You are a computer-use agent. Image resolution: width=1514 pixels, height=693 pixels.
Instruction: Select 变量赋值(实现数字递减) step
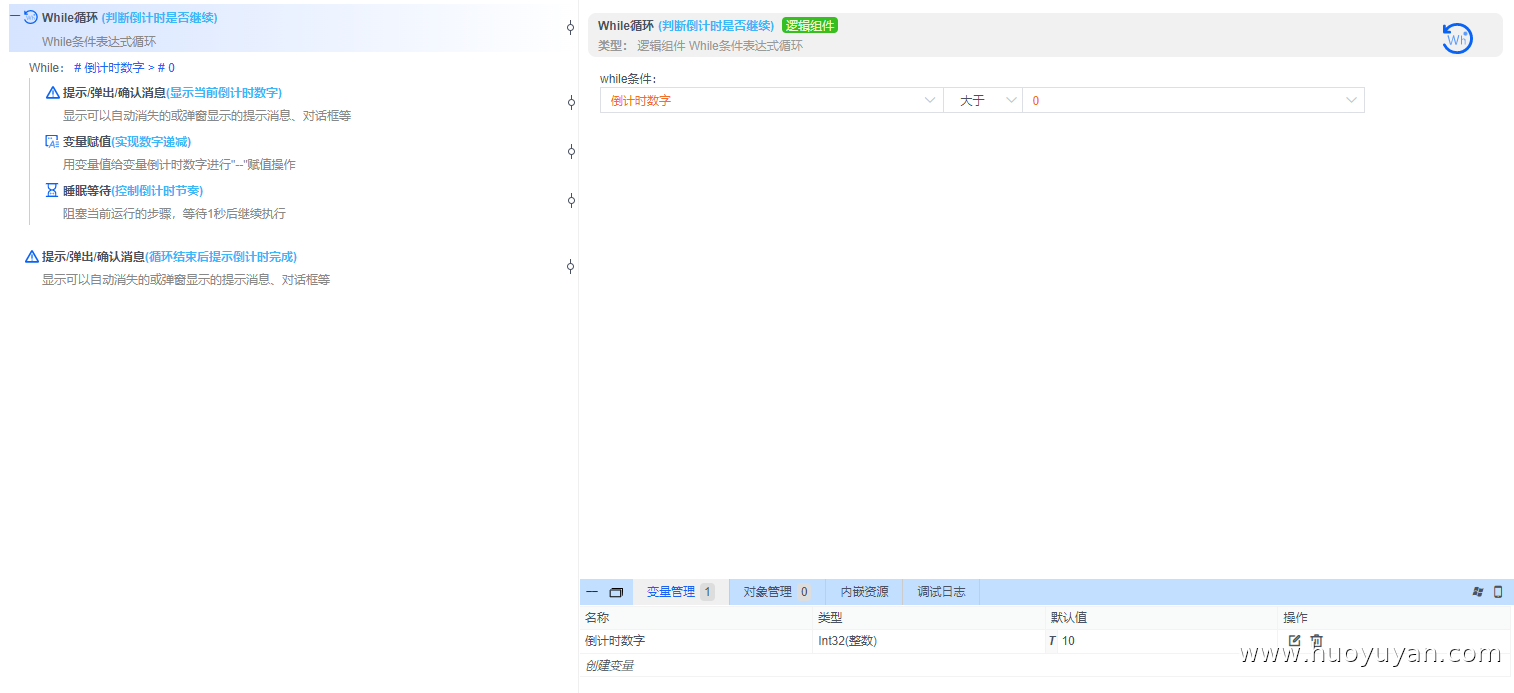tap(127, 142)
